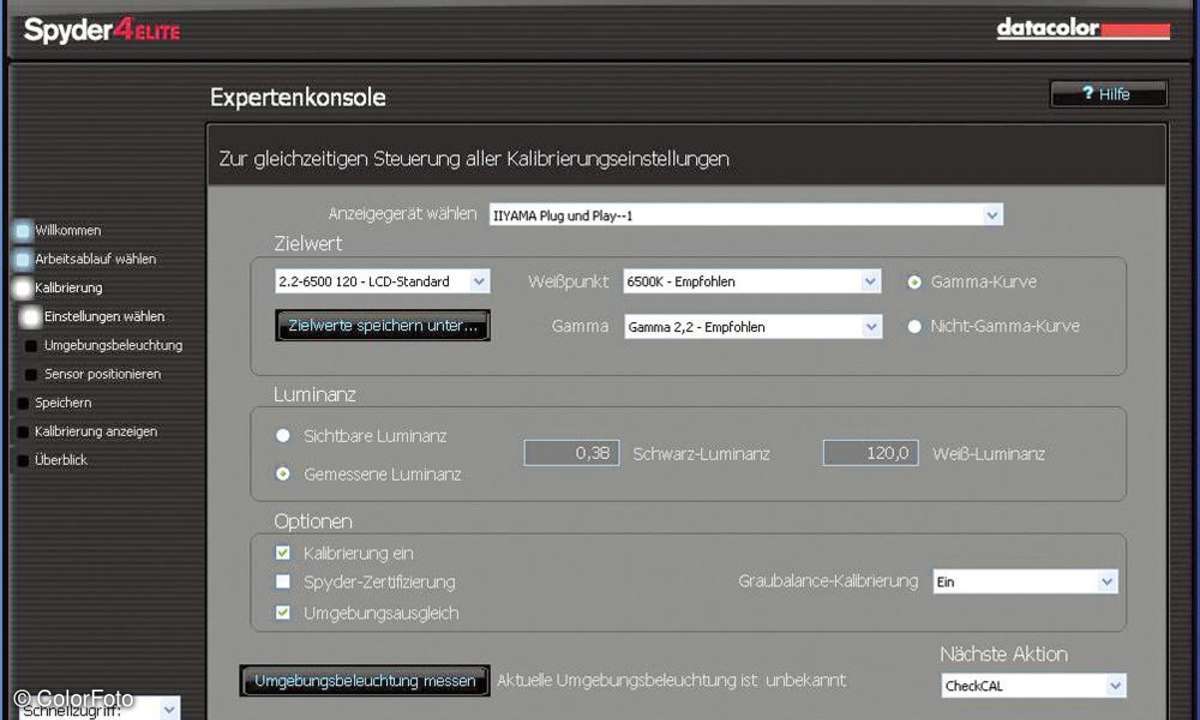1200x720 pixels.
Task: Click the glowing marker beside Kalibrierung
Action: [23, 289]
